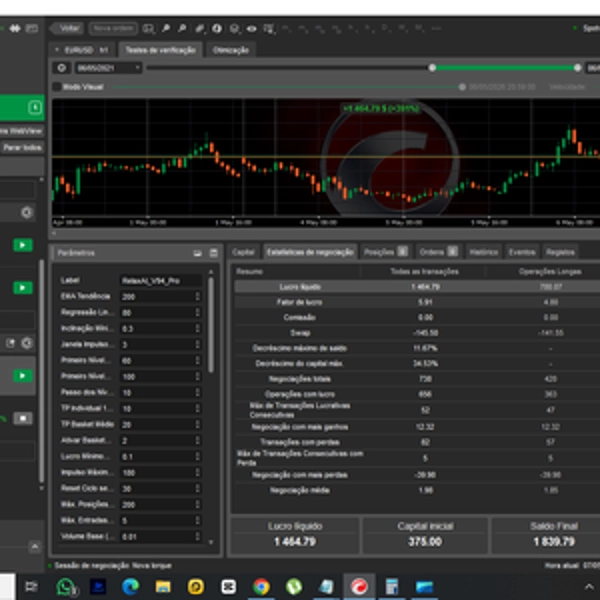Viewport: 600px width, 600px height.
Task: Open the Posições tab
Action: tap(386, 252)
